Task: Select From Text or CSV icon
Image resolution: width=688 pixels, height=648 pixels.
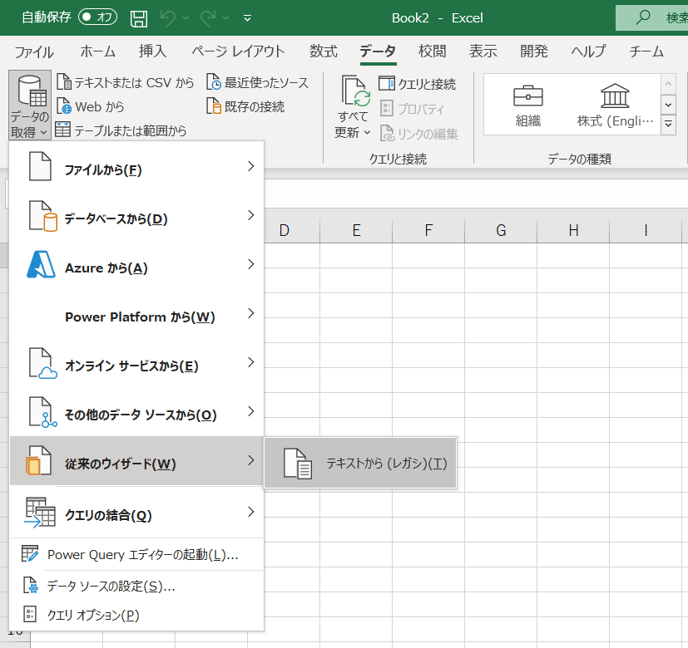Action: [64, 83]
